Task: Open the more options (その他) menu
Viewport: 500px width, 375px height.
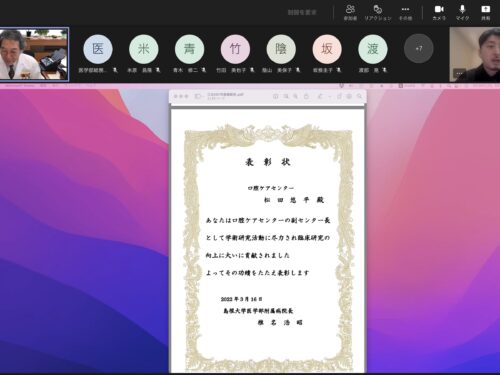Action: (405, 13)
